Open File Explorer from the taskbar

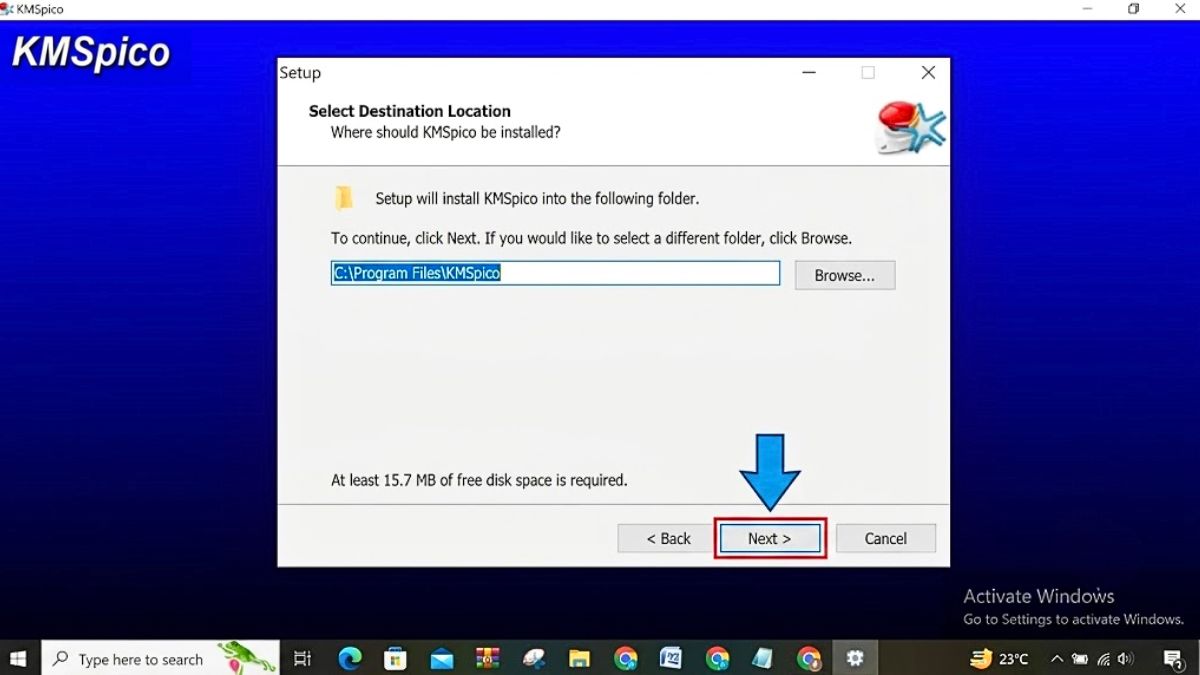tap(579, 658)
